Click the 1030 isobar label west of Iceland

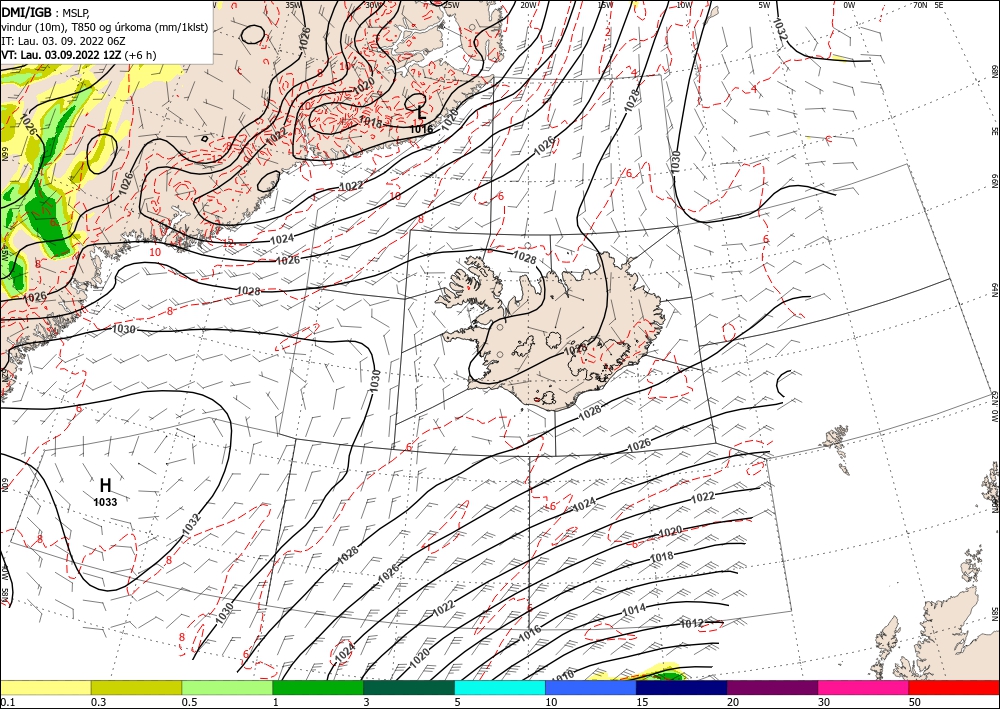[375, 381]
